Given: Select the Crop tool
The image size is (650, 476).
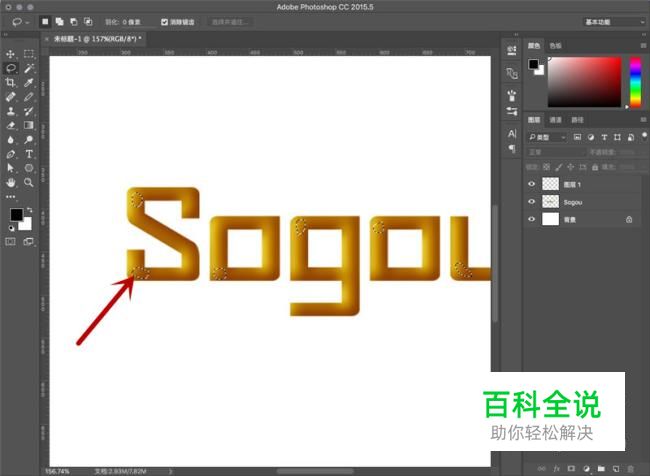Looking at the screenshot, I should pos(10,83).
